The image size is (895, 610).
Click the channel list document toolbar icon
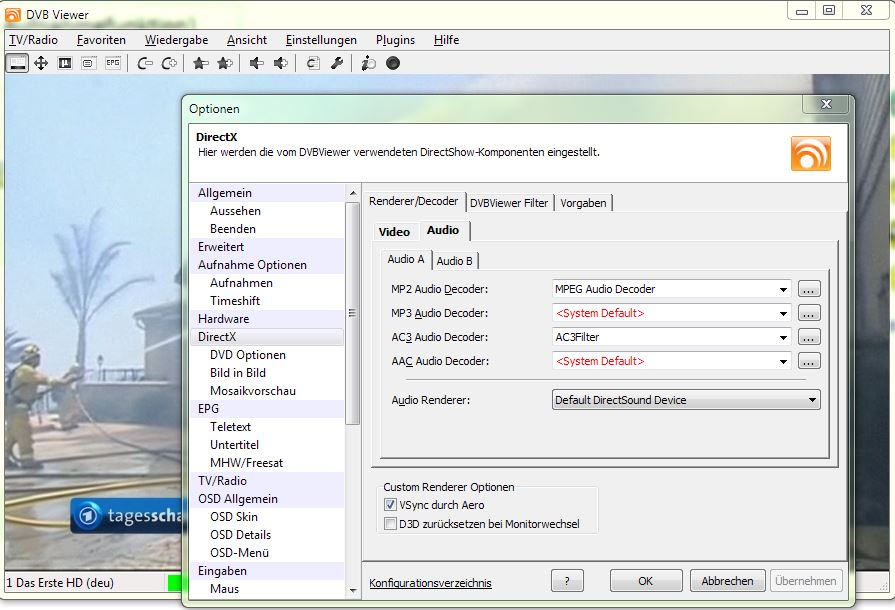(x=313, y=63)
